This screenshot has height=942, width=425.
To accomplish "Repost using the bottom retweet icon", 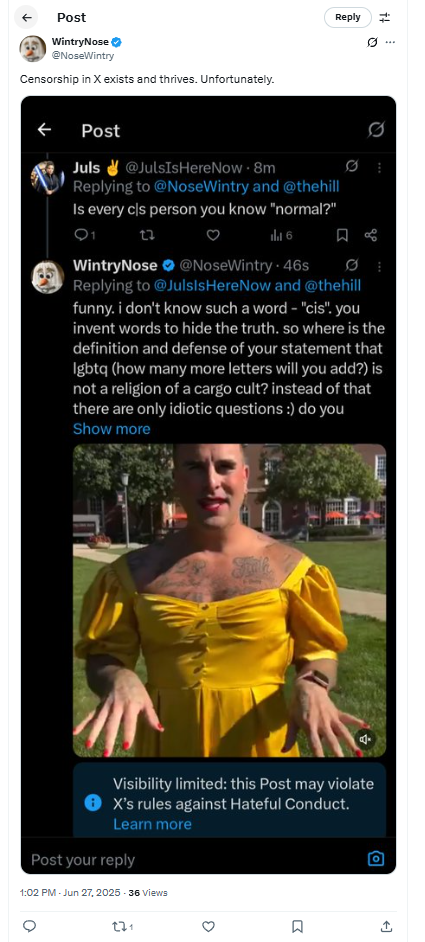I will [x=118, y=926].
